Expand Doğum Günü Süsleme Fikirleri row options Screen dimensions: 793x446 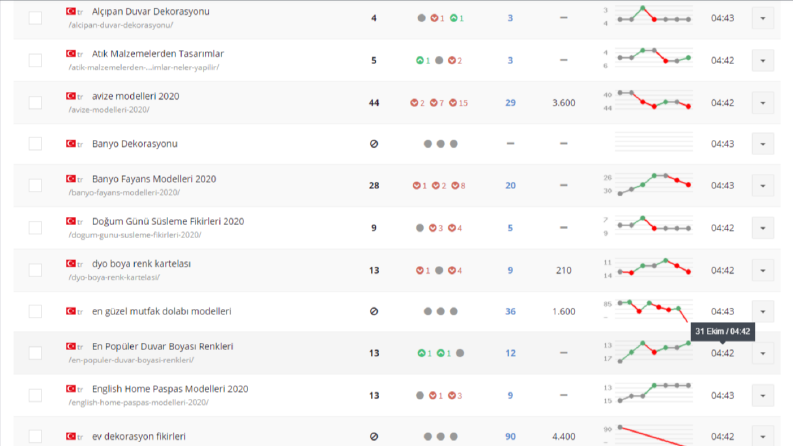click(x=763, y=228)
